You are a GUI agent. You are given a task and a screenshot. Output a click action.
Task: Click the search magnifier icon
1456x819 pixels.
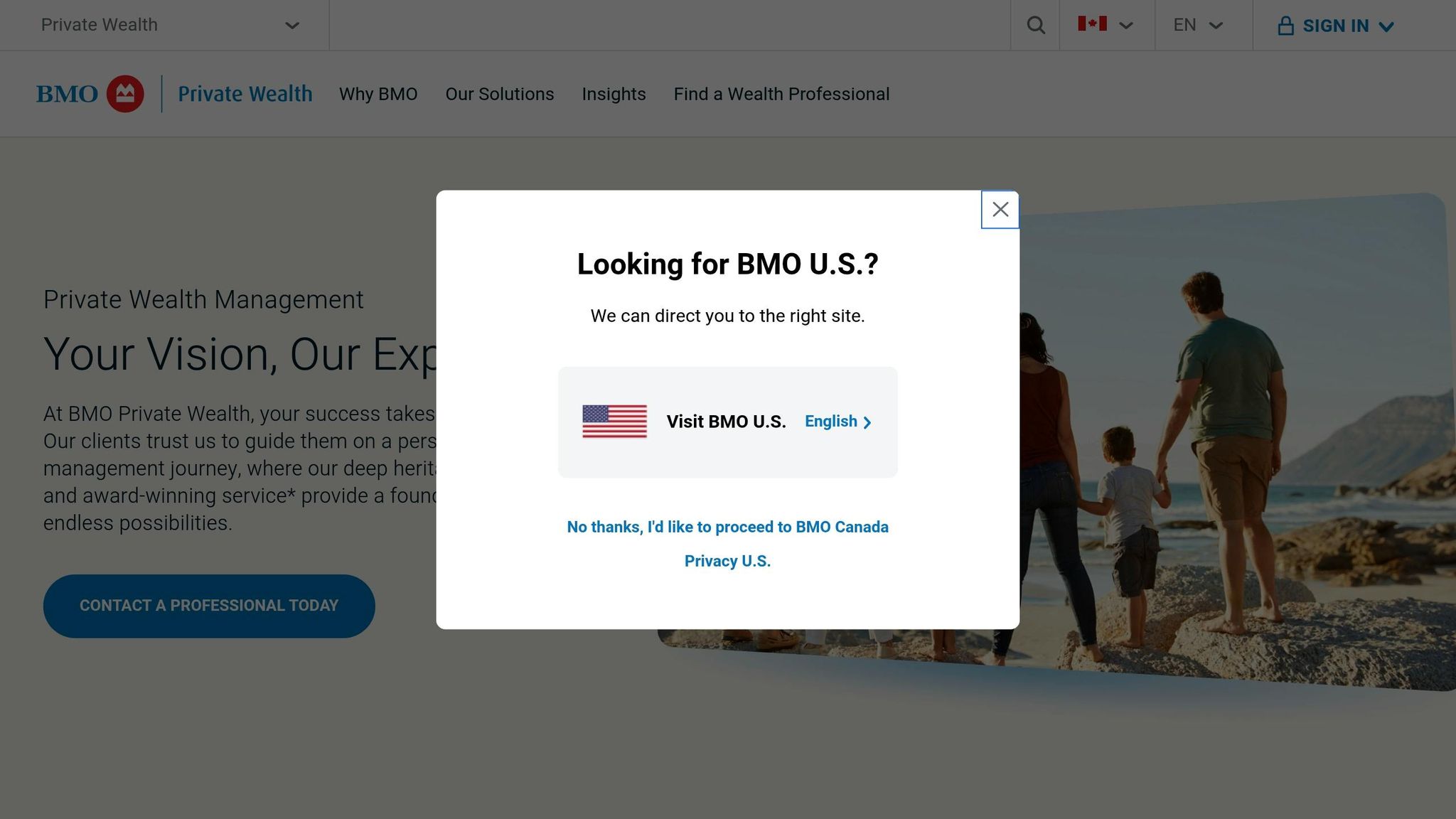[x=1036, y=26]
